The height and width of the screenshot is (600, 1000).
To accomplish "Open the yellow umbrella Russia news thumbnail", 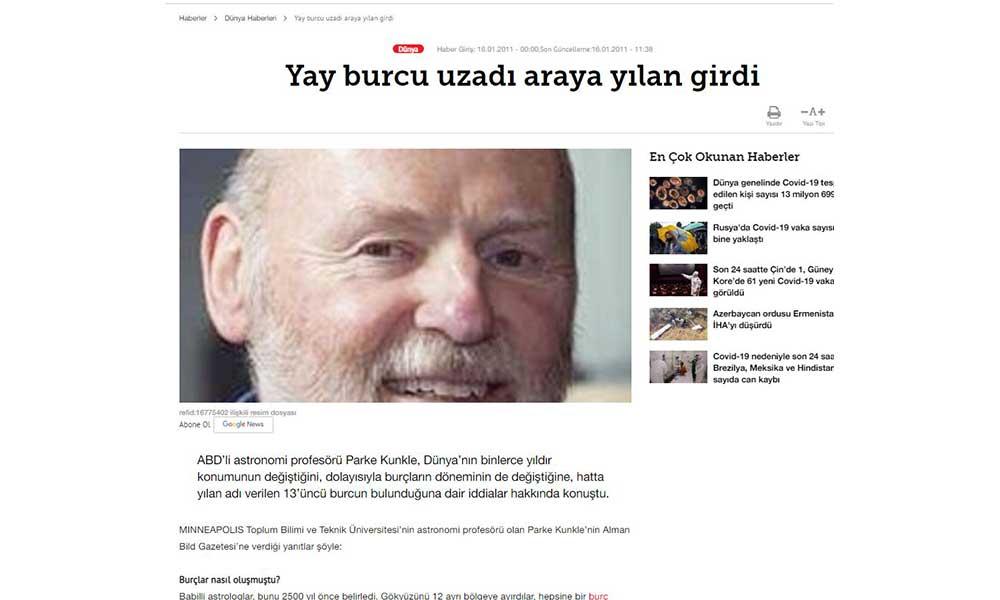I will click(x=678, y=238).
